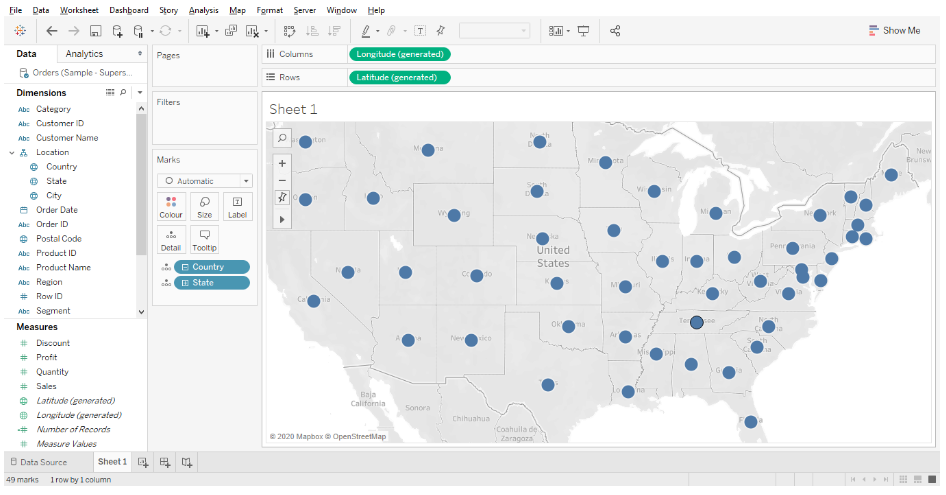Open Presentation Mode icon in toolbar

584,31
